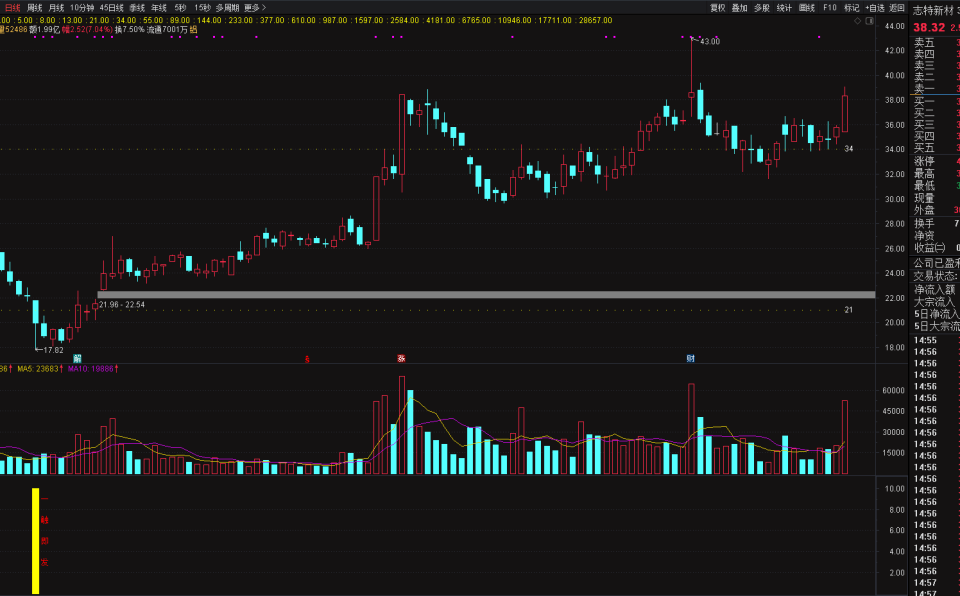Click the 财 marker below the chart
The width and height of the screenshot is (960, 596).
pyautogui.click(x=691, y=358)
